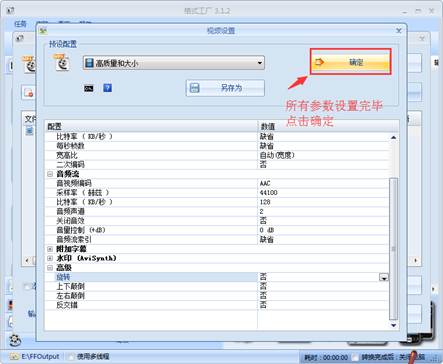Click the settings list vertical scrollbar thumb
This screenshot has width=443, height=364.
pyautogui.click(x=393, y=248)
